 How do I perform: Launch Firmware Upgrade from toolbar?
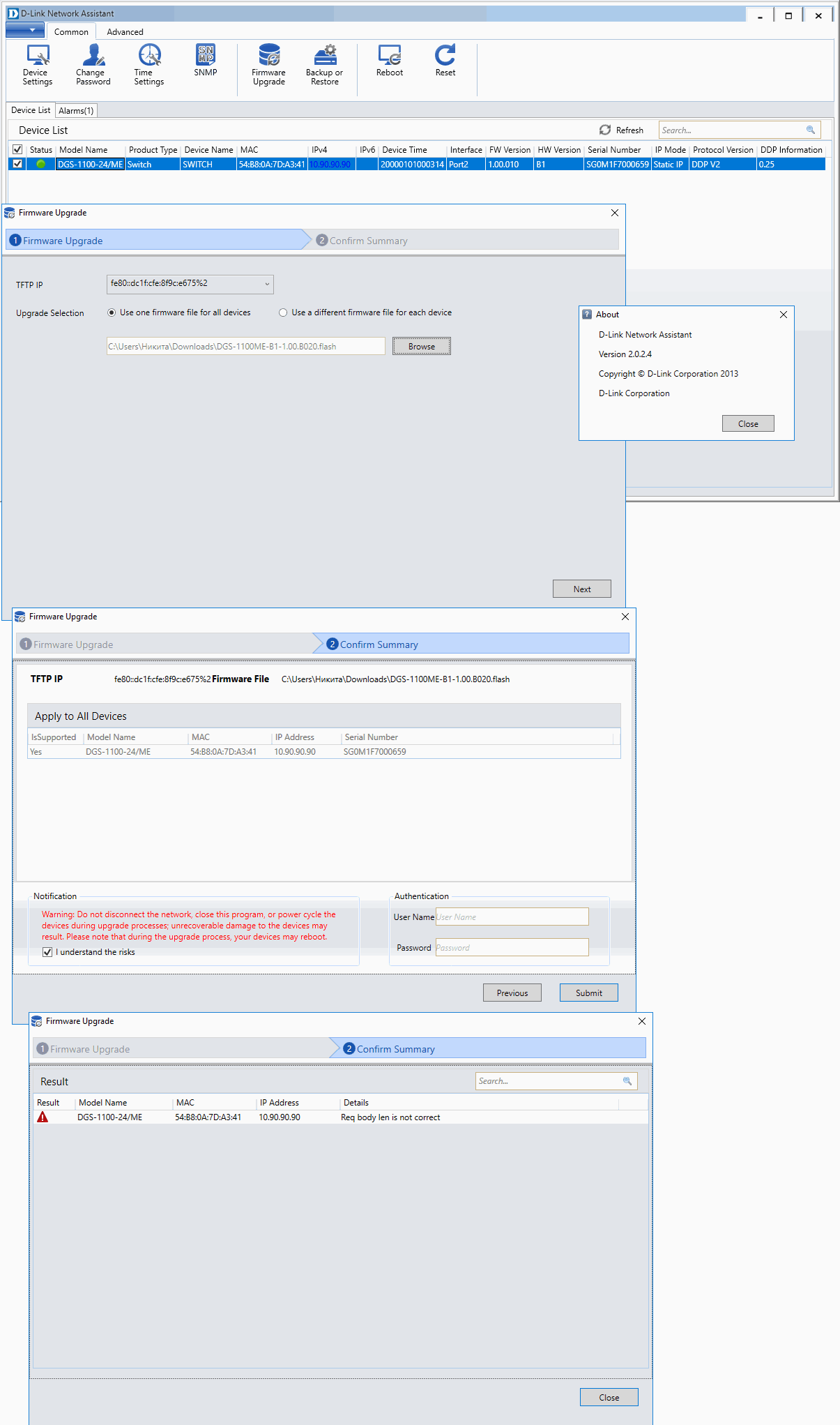[268, 65]
